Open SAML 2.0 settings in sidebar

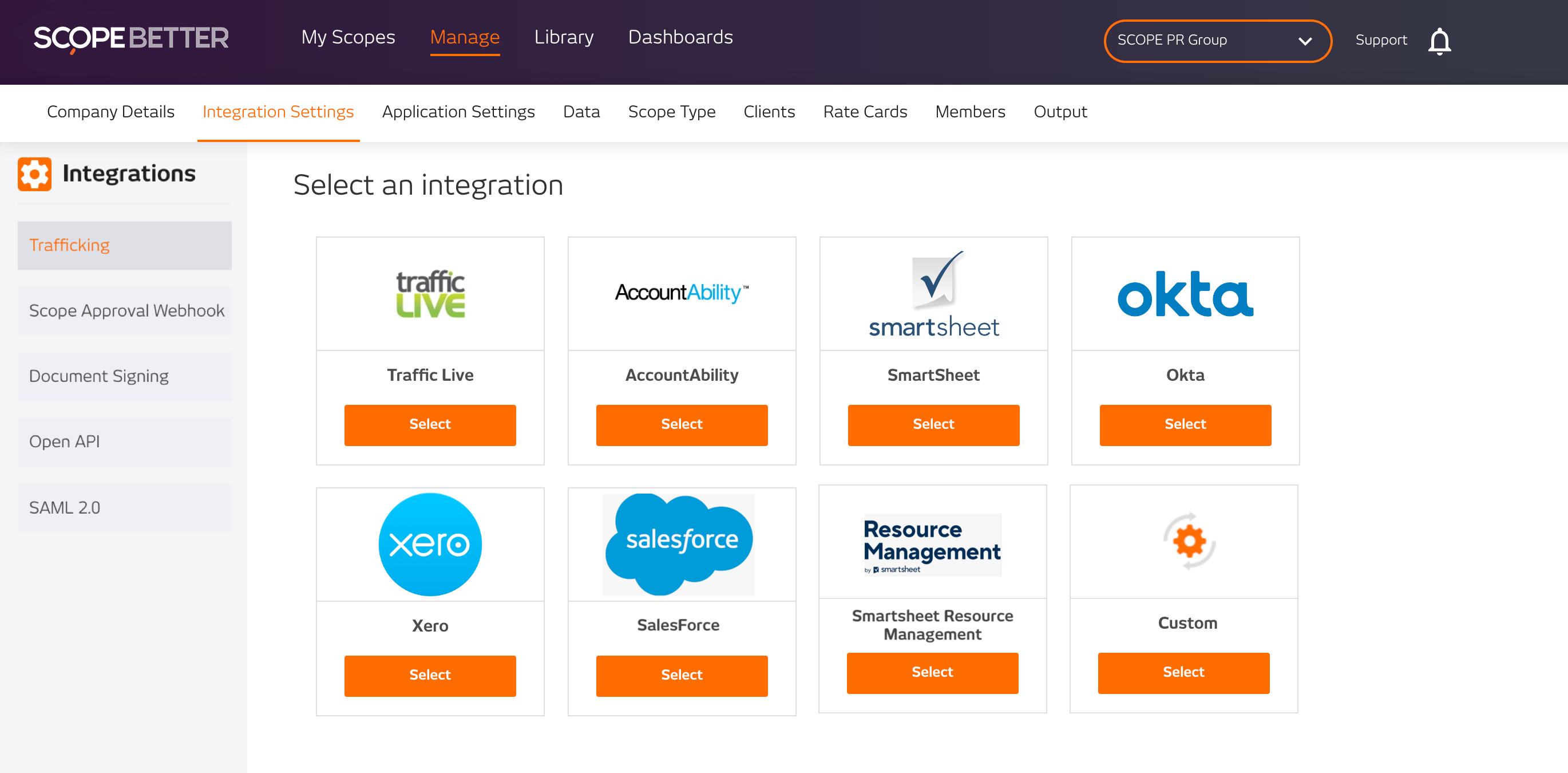click(65, 507)
